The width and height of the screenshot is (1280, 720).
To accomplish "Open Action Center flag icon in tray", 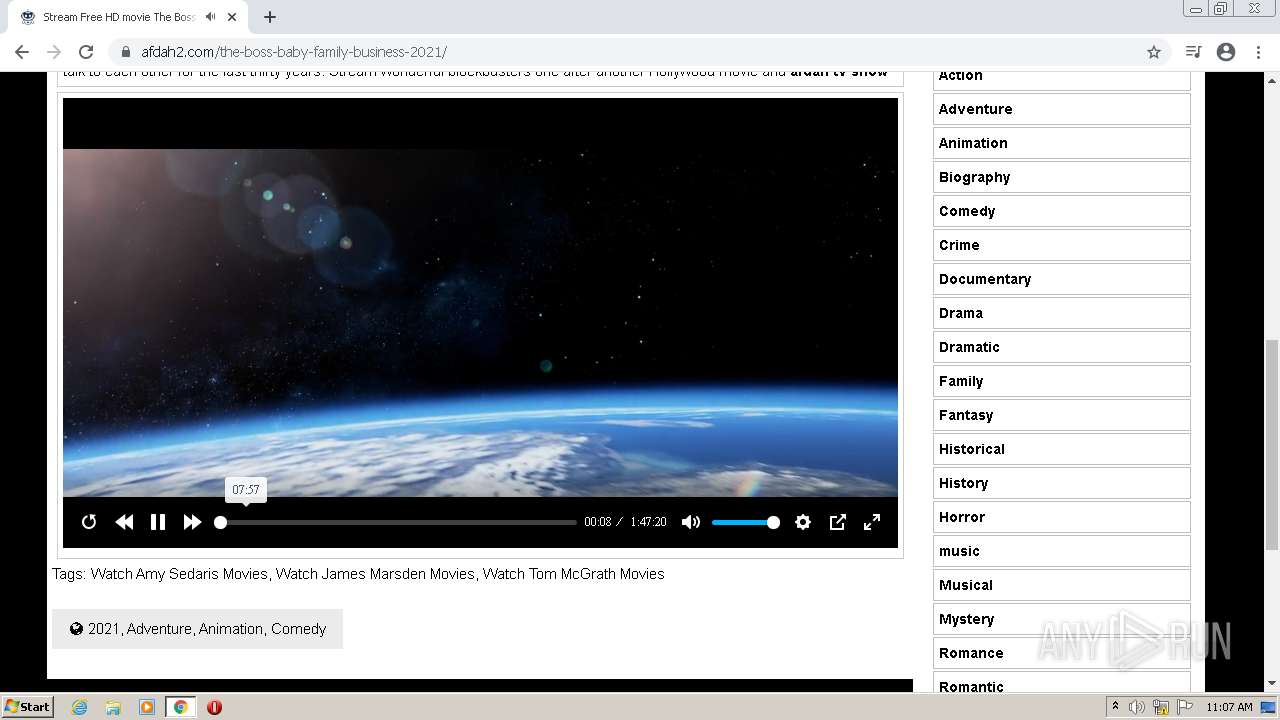I will click(1185, 707).
